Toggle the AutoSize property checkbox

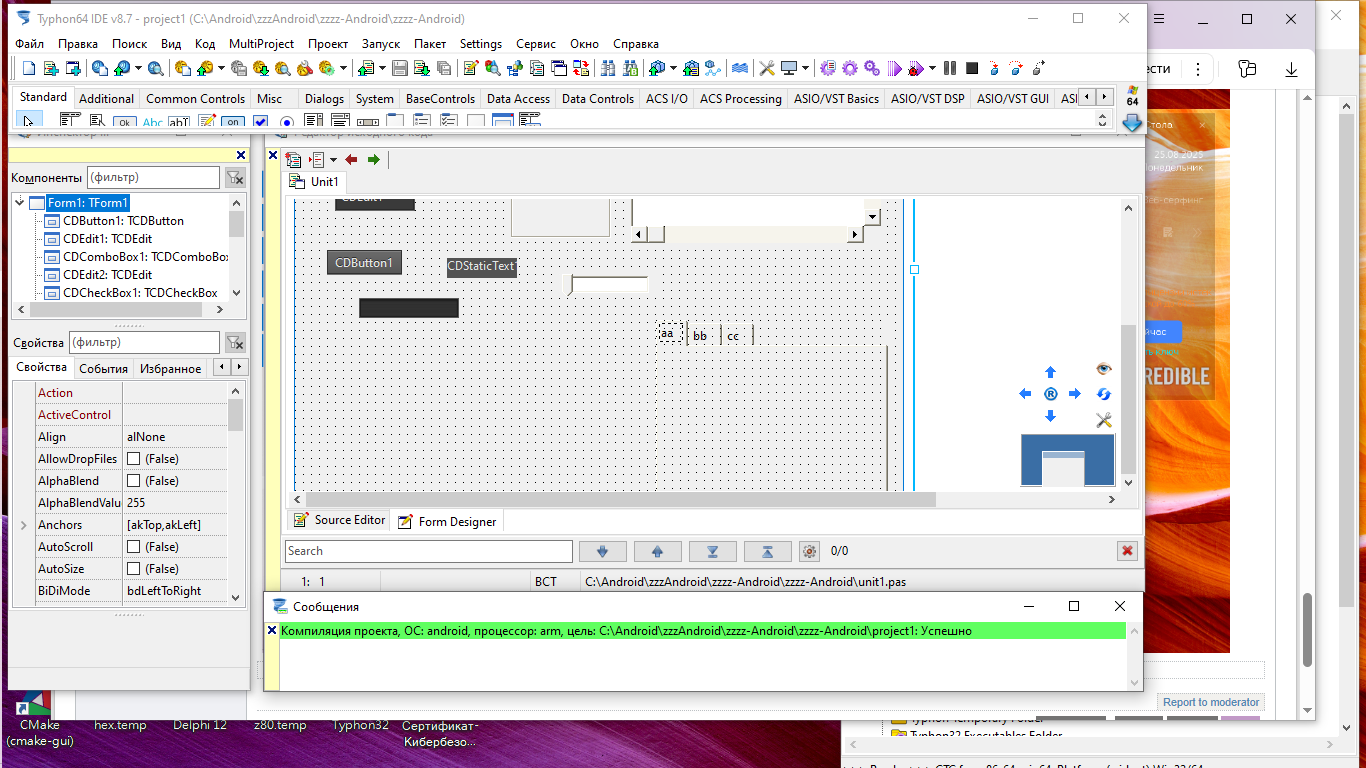click(133, 569)
